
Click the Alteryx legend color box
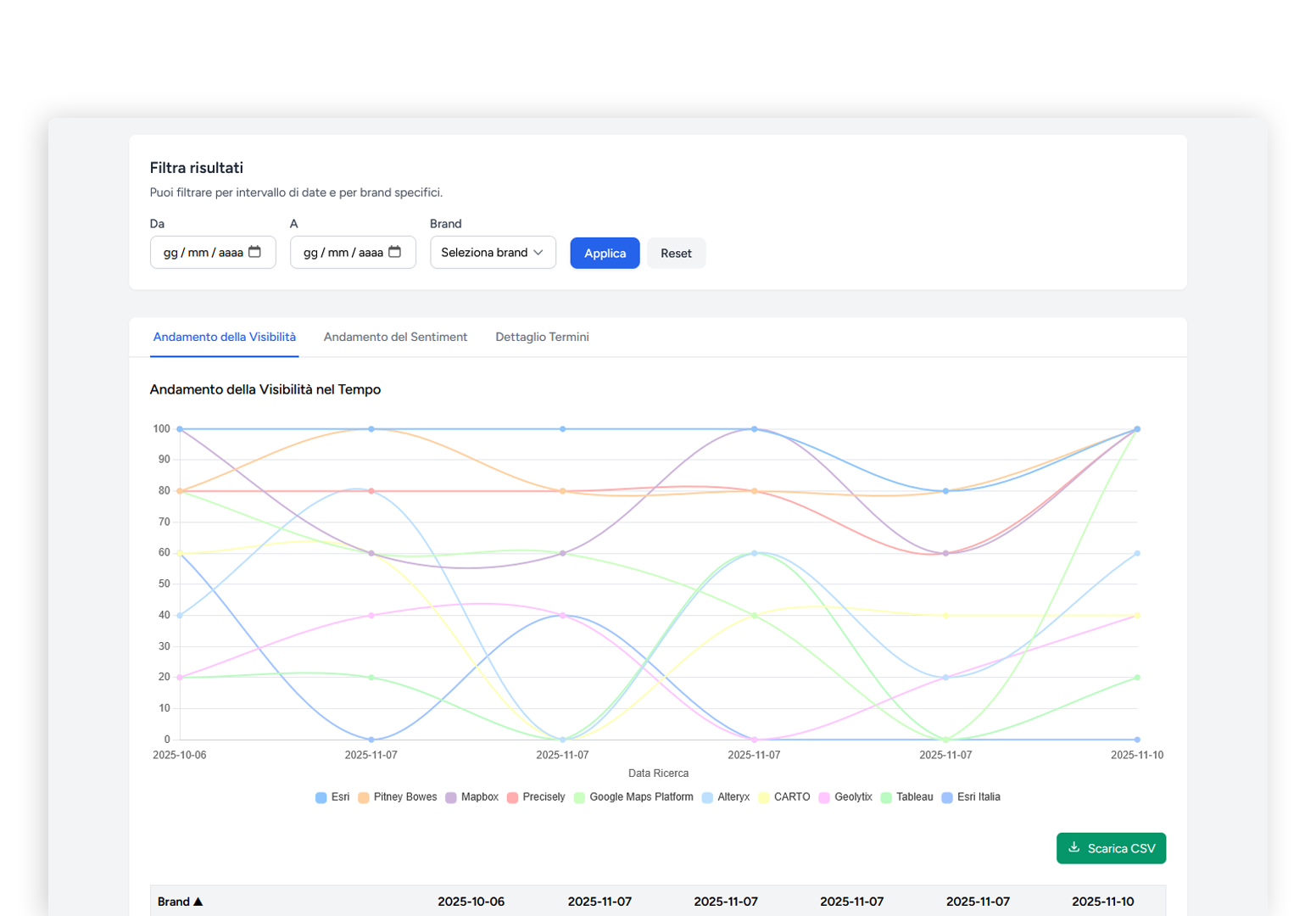[707, 797]
